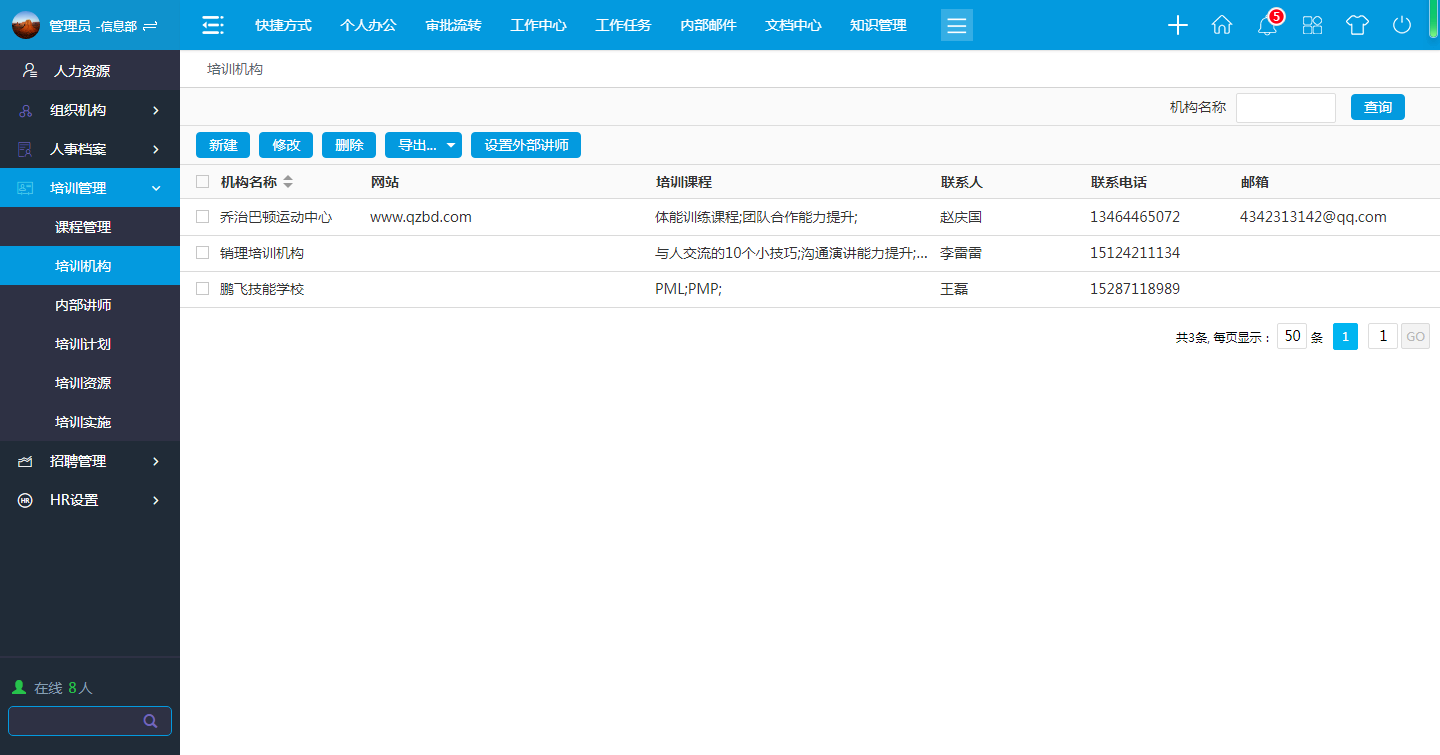This screenshot has height=755, width=1440.
Task: Open notifications bell with 5 alerts
Action: (1267, 26)
